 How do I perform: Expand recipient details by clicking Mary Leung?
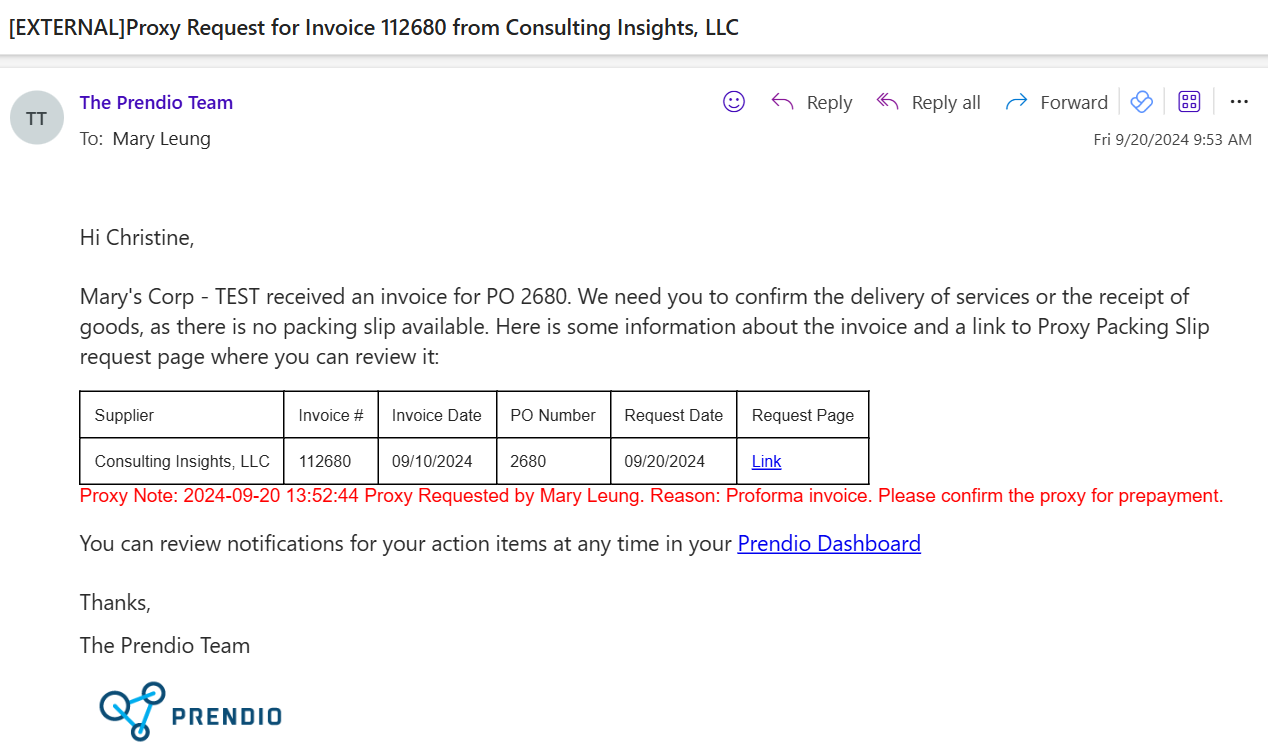(161, 138)
